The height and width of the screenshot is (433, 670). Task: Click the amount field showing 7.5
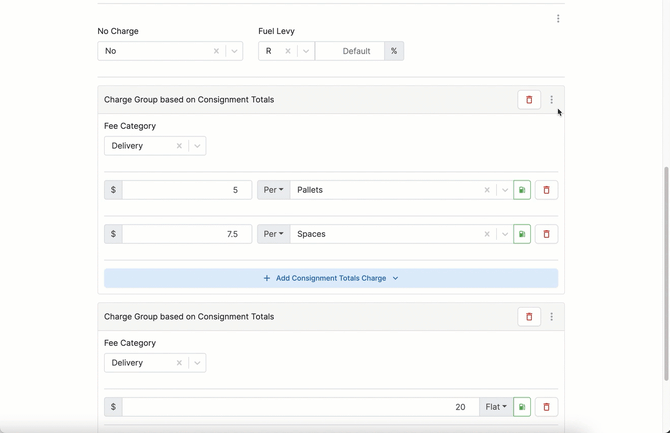185,234
